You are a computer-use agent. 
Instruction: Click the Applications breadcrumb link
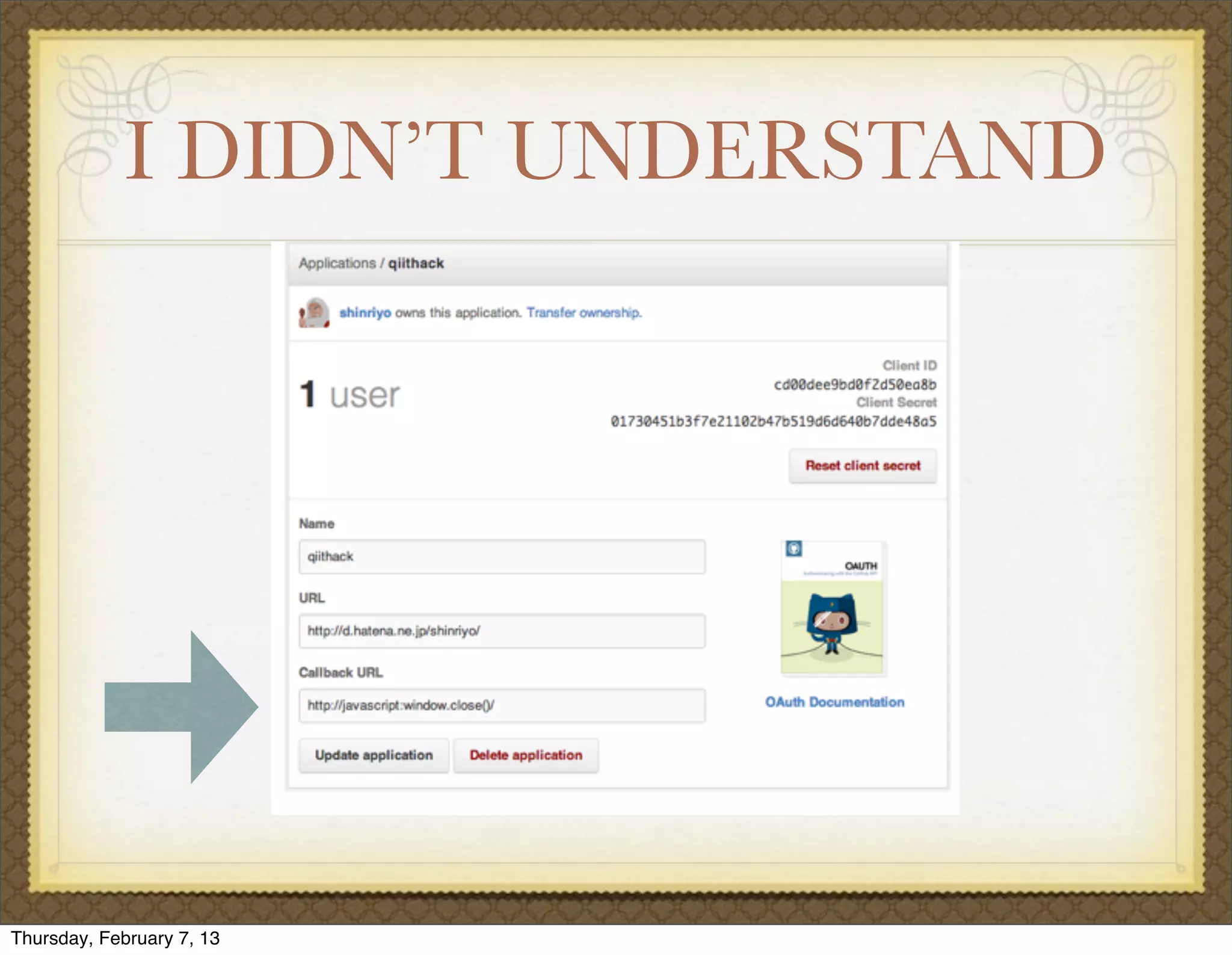pyautogui.click(x=337, y=264)
